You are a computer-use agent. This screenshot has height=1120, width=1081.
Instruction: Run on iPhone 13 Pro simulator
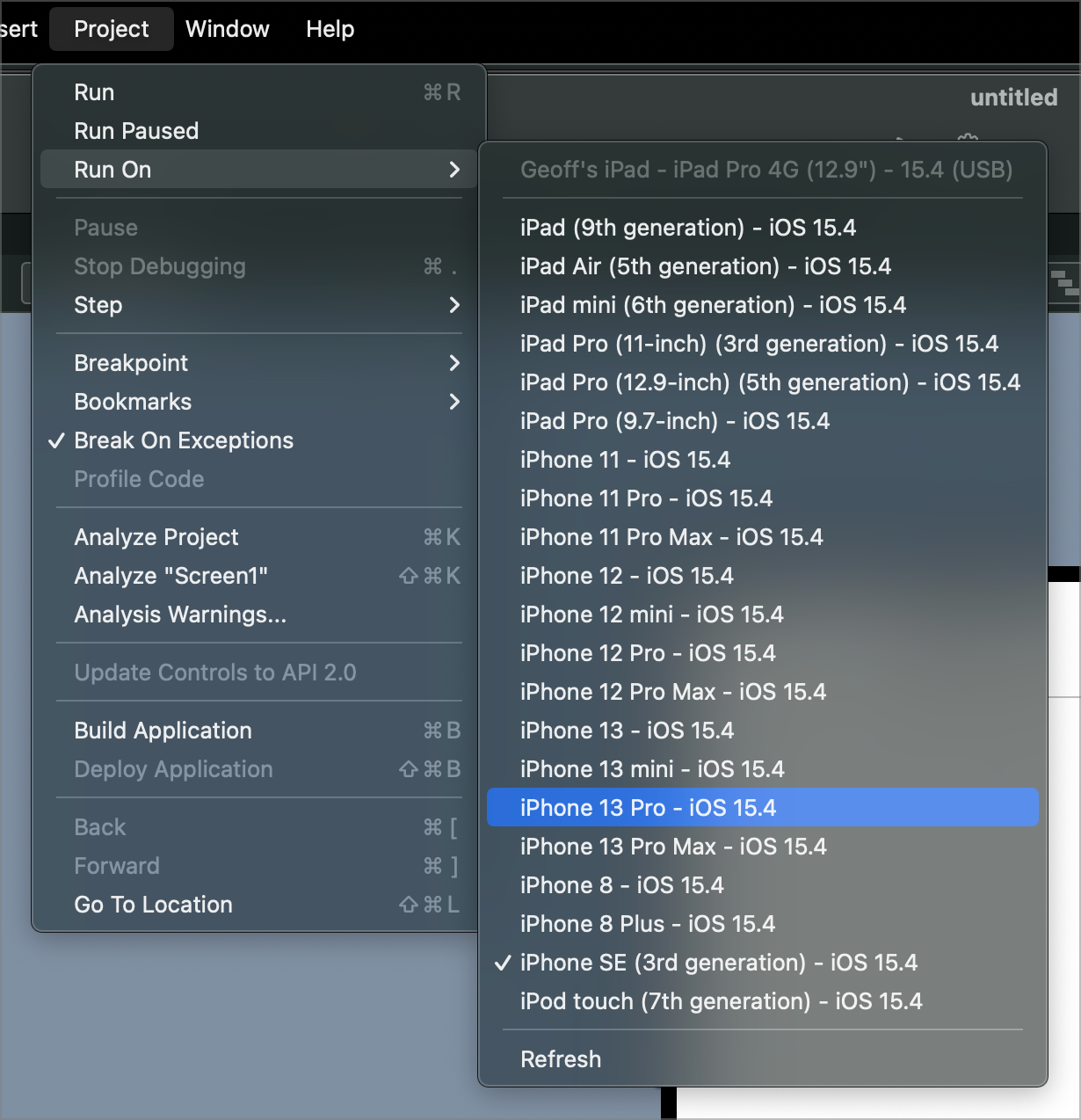648,808
